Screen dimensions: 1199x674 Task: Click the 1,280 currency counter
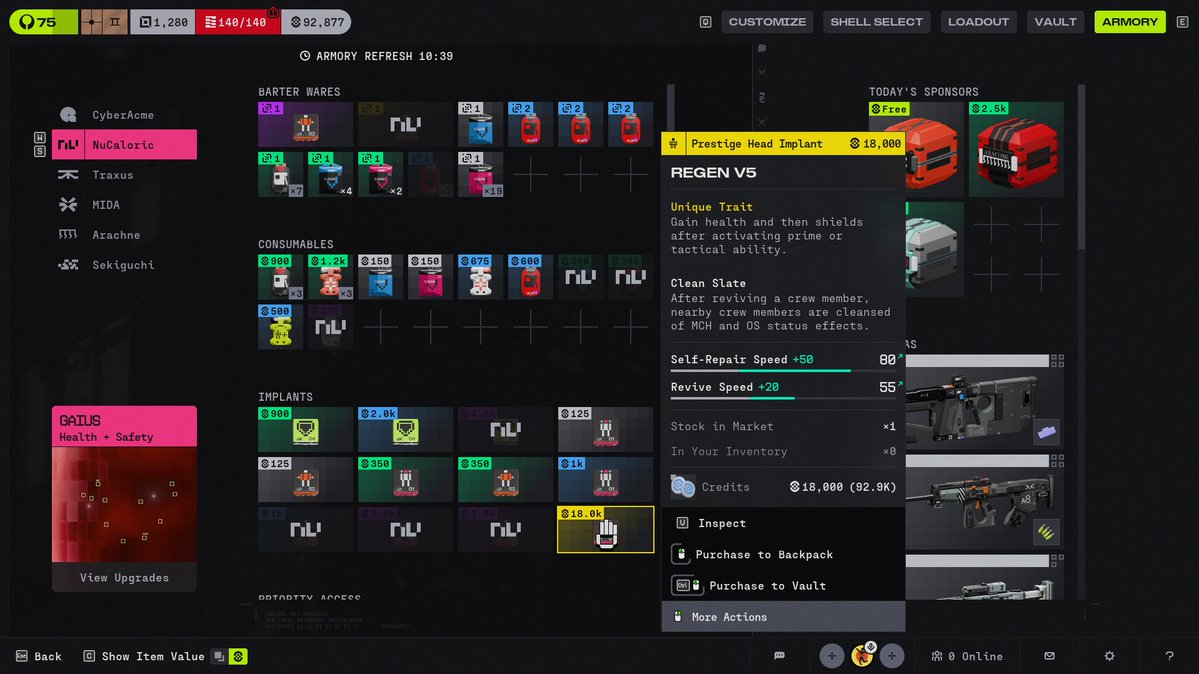pyautogui.click(x=163, y=22)
